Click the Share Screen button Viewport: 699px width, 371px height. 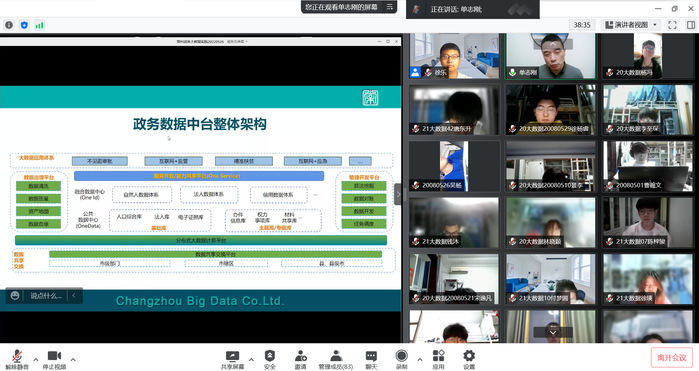[x=232, y=359]
